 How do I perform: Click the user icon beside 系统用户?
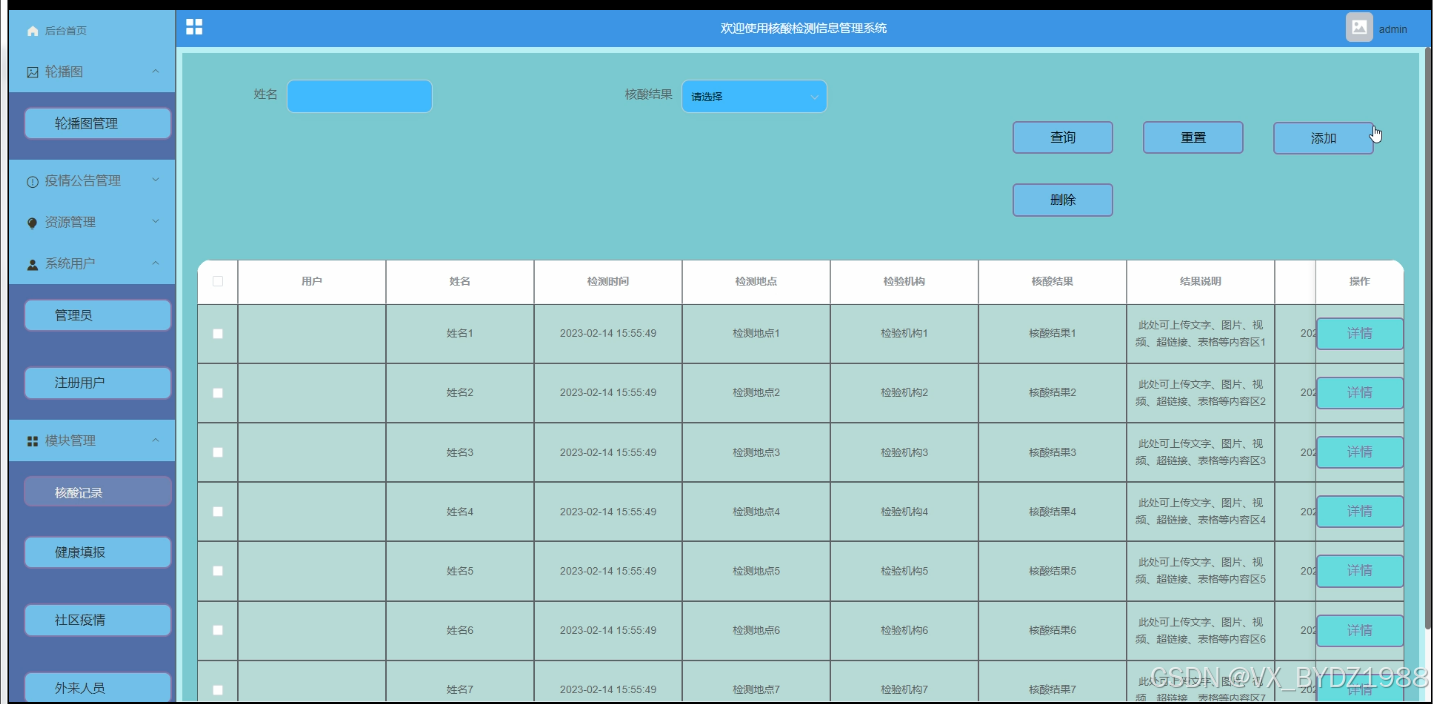pos(32,264)
